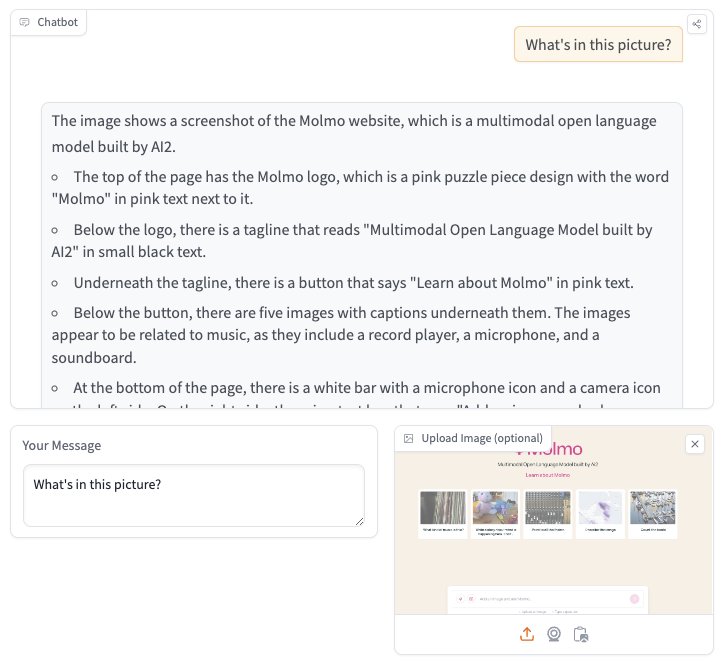Click the share conversation icon
Image resolution: width=723 pixels, height=670 pixels.
697,24
